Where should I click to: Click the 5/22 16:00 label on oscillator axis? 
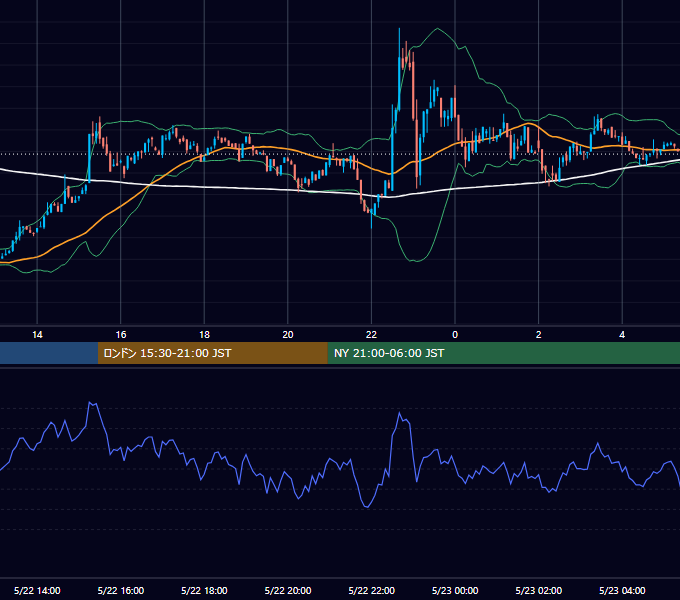point(121,590)
